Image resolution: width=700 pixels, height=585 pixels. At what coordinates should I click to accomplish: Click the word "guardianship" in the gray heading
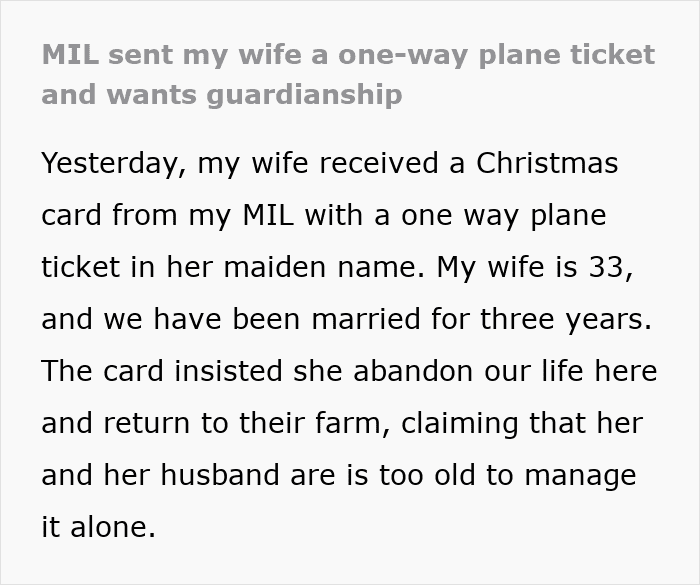point(304,95)
